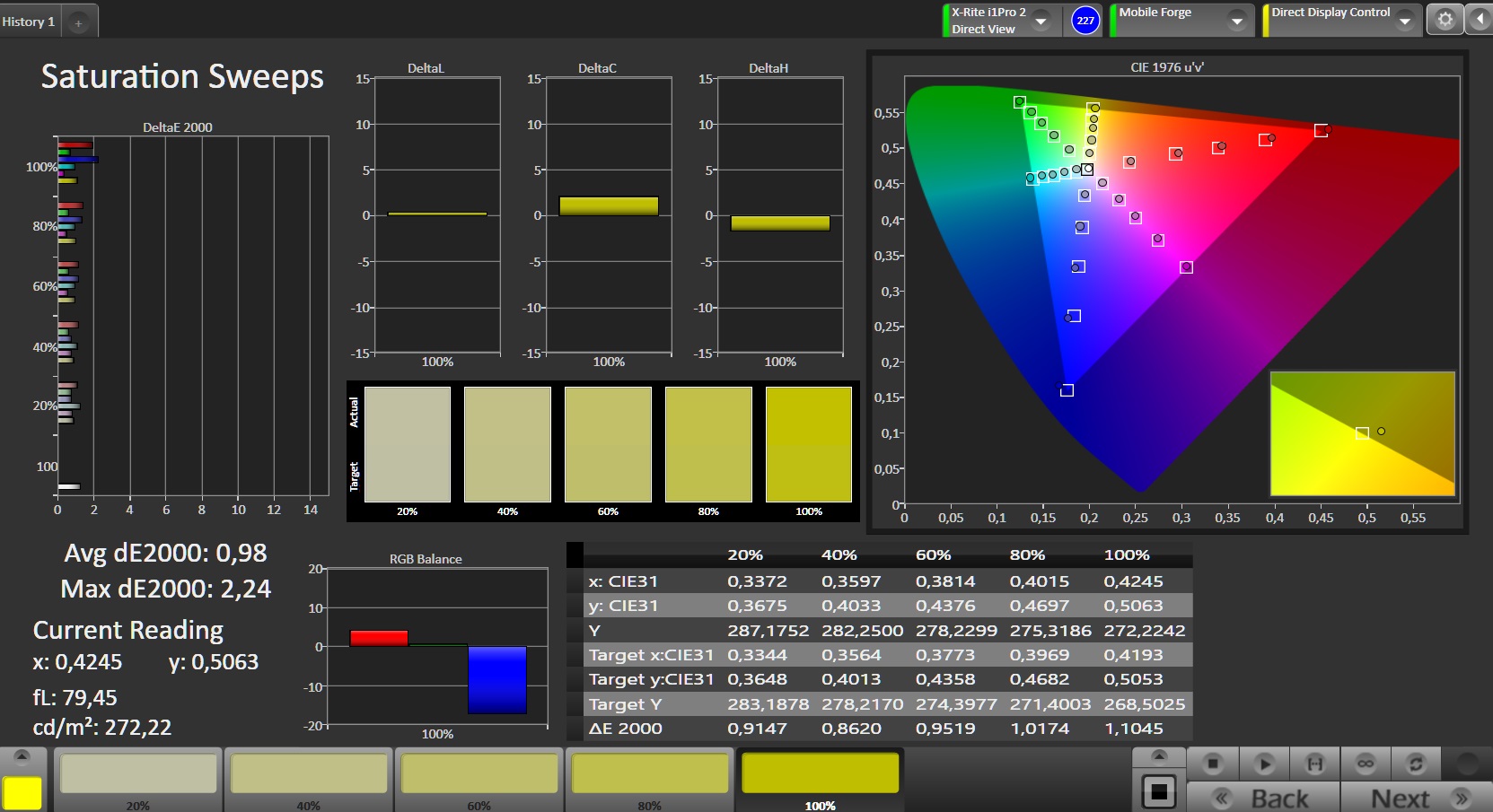The height and width of the screenshot is (812, 1493).
Task: Click the stop measurement icon
Action: tap(1213, 764)
